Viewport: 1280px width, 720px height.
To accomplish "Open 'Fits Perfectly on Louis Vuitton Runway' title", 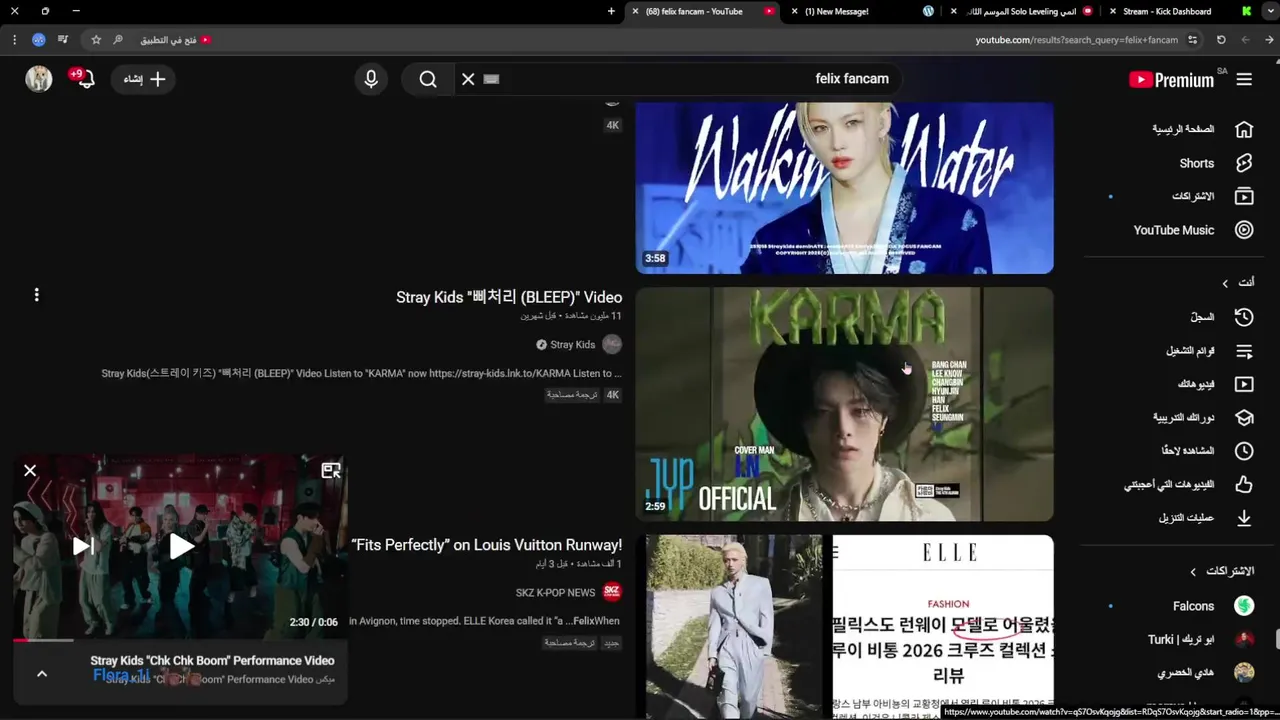I will pos(486,545).
